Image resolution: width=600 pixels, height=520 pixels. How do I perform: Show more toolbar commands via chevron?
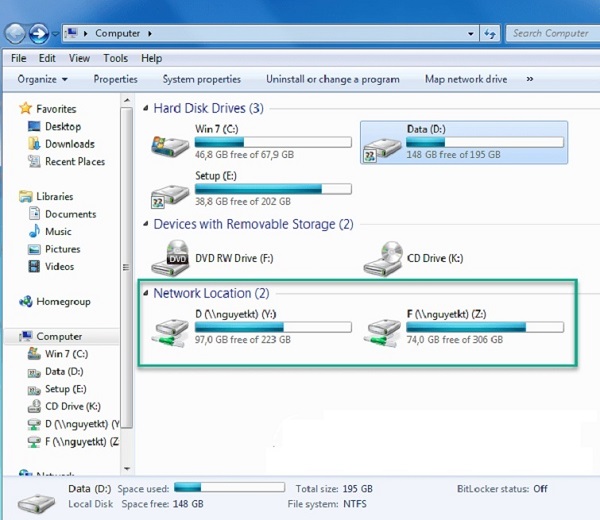pyautogui.click(x=529, y=79)
